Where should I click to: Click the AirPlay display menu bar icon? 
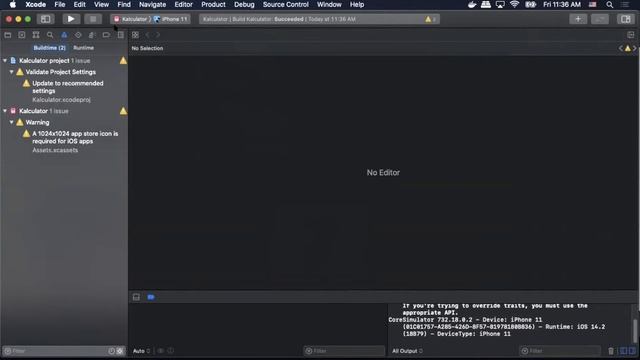(500, 4)
